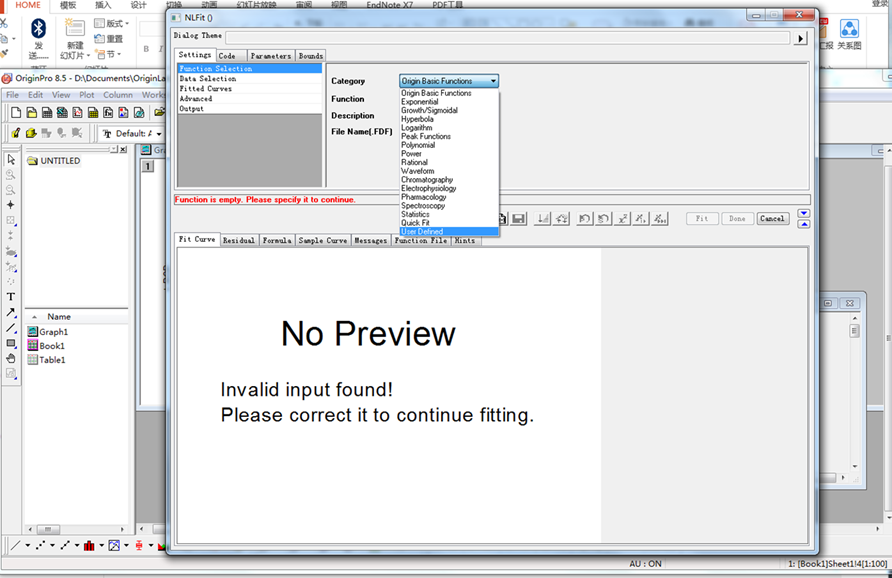This screenshot has width=892, height=578.
Task: Select the Rectangle tool in OriginPro
Action: [x=11, y=343]
